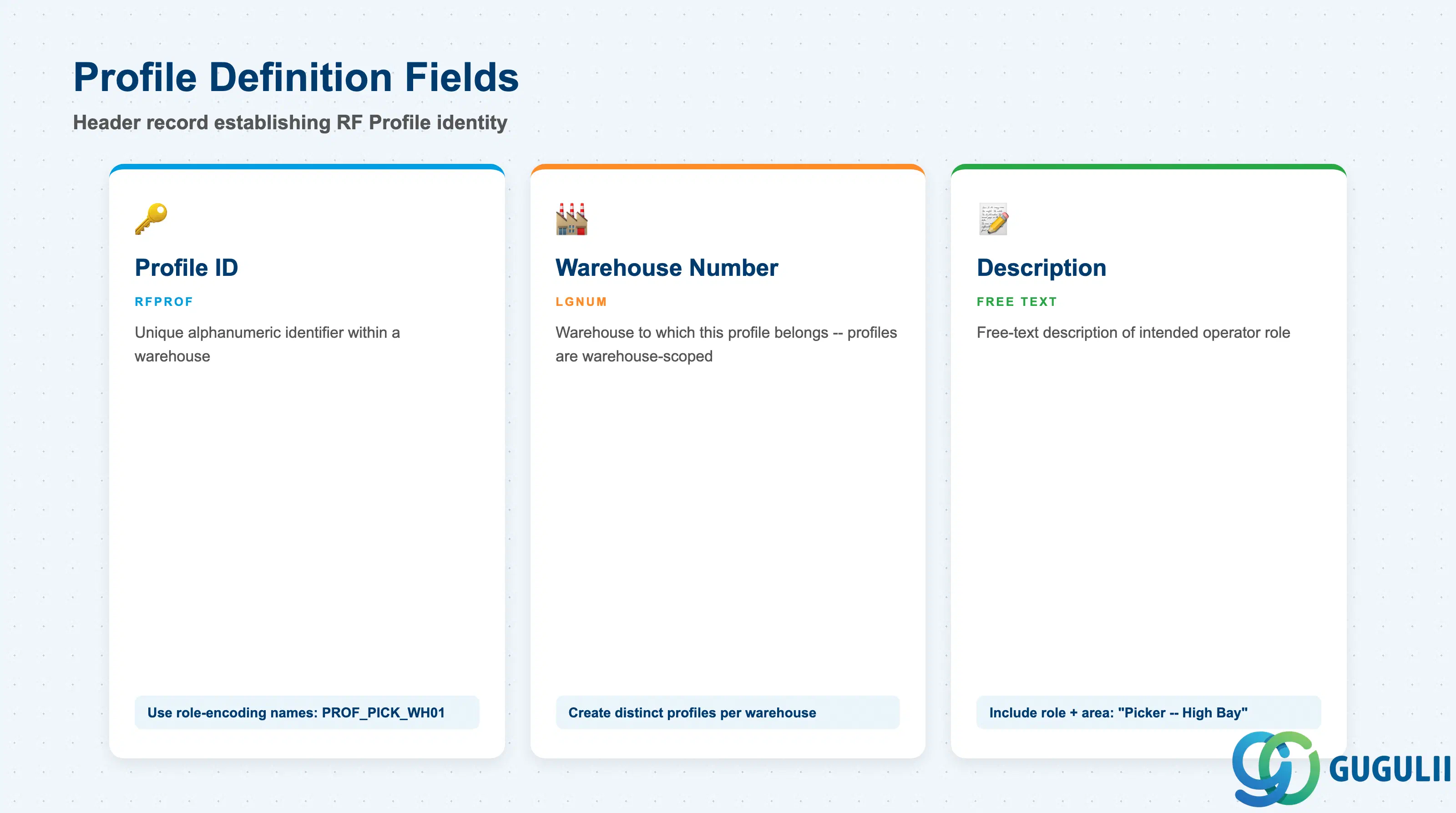
Task: Click the memo pencil icon on Description card
Action: tap(993, 219)
